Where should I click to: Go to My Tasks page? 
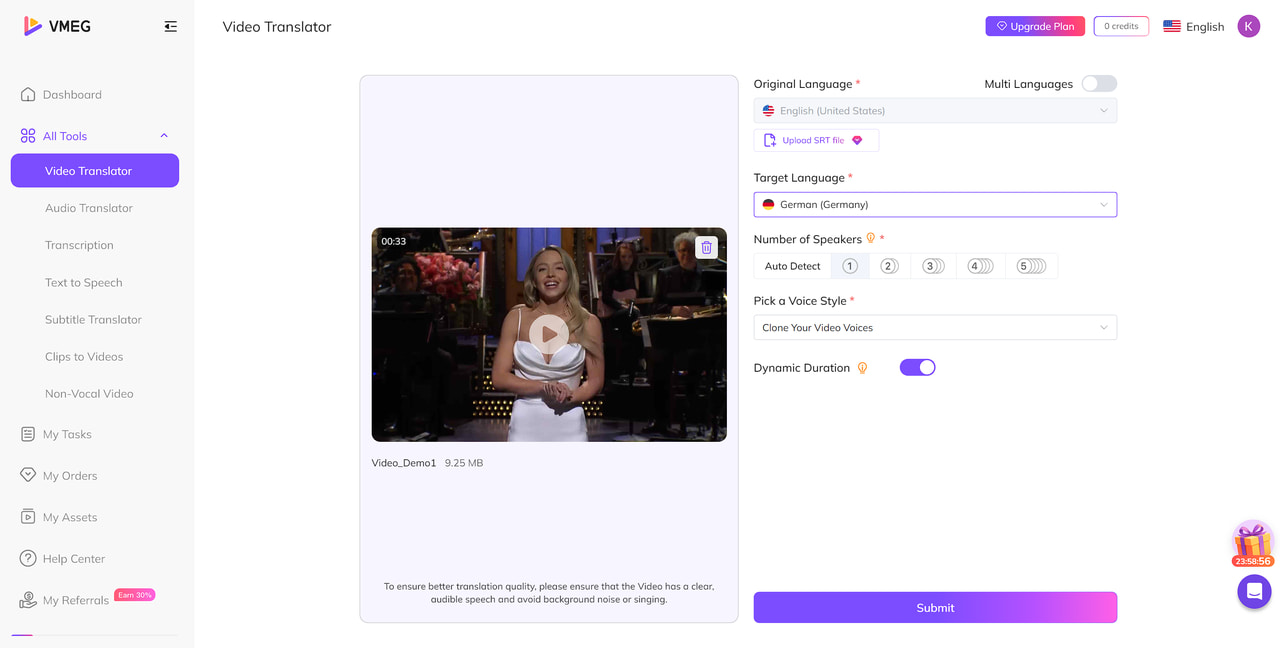pos(67,434)
